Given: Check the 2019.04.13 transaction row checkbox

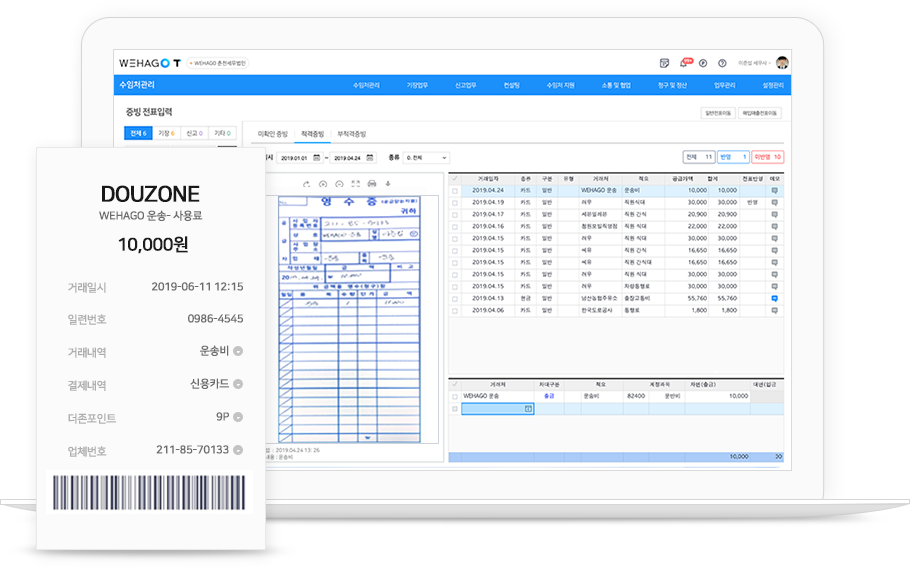Looking at the screenshot, I should pyautogui.click(x=455, y=299).
